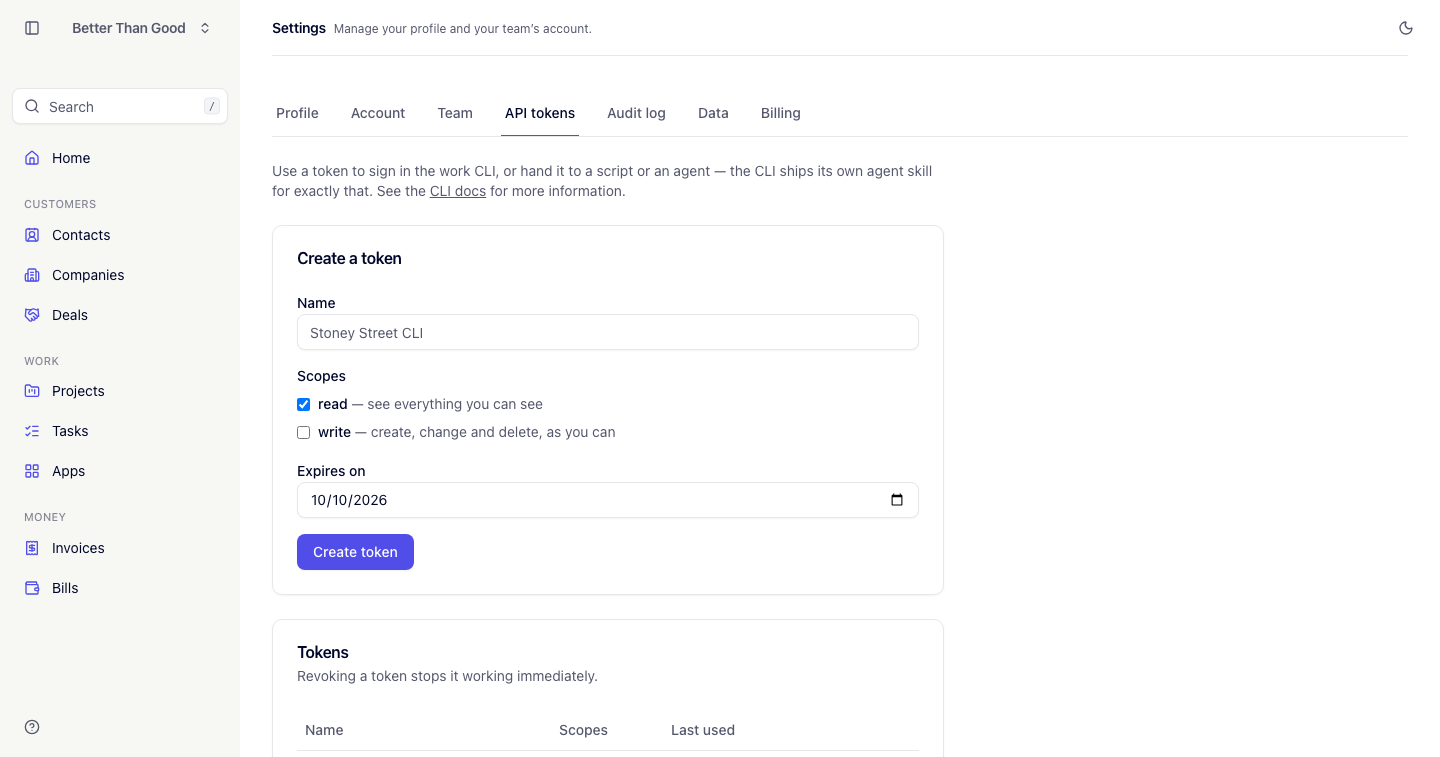1440x757 pixels.
Task: Toggle the sidebar panel icon
Action: click(32, 28)
